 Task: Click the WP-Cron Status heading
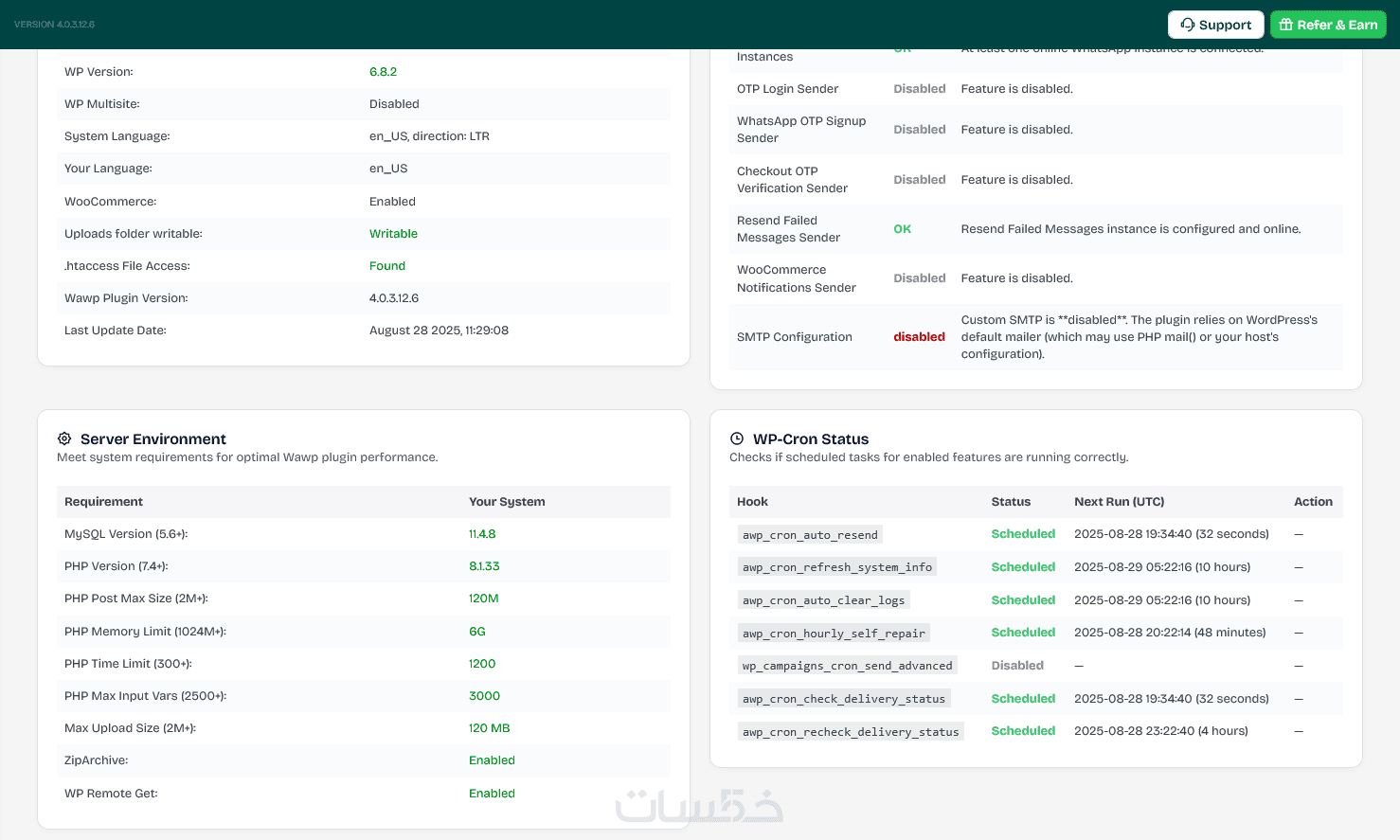[811, 438]
